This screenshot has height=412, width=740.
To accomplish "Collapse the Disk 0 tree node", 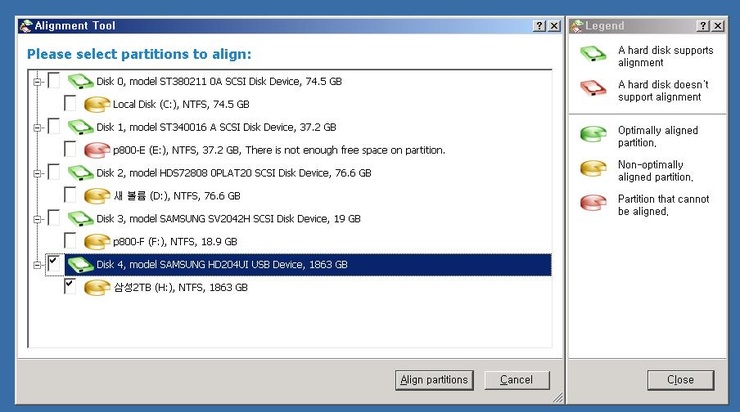I will point(37,81).
